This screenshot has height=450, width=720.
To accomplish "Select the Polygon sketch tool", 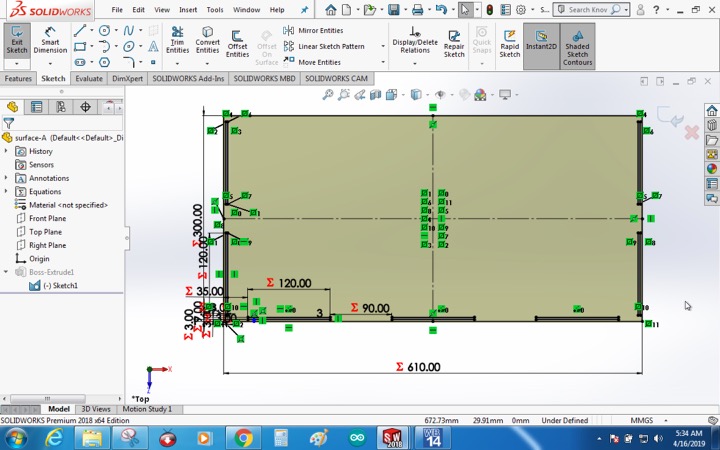I will tap(105, 62).
